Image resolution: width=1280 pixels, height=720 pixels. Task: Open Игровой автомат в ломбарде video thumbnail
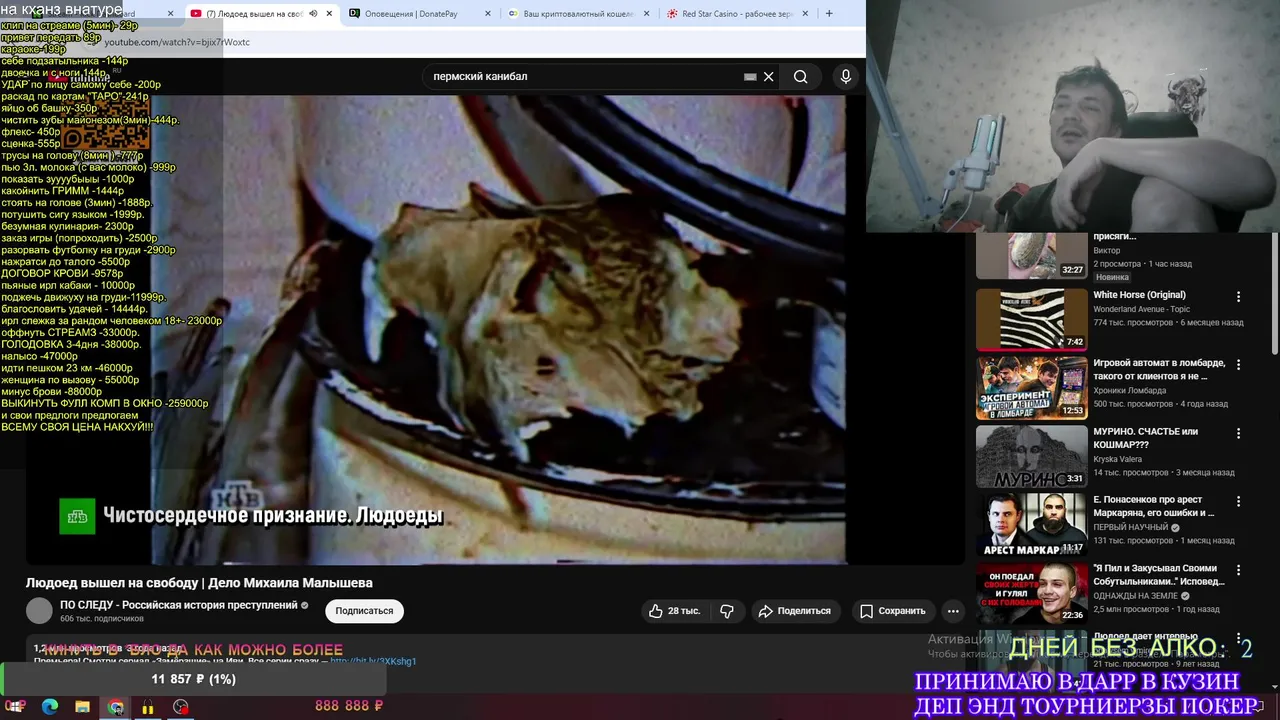(1031, 388)
